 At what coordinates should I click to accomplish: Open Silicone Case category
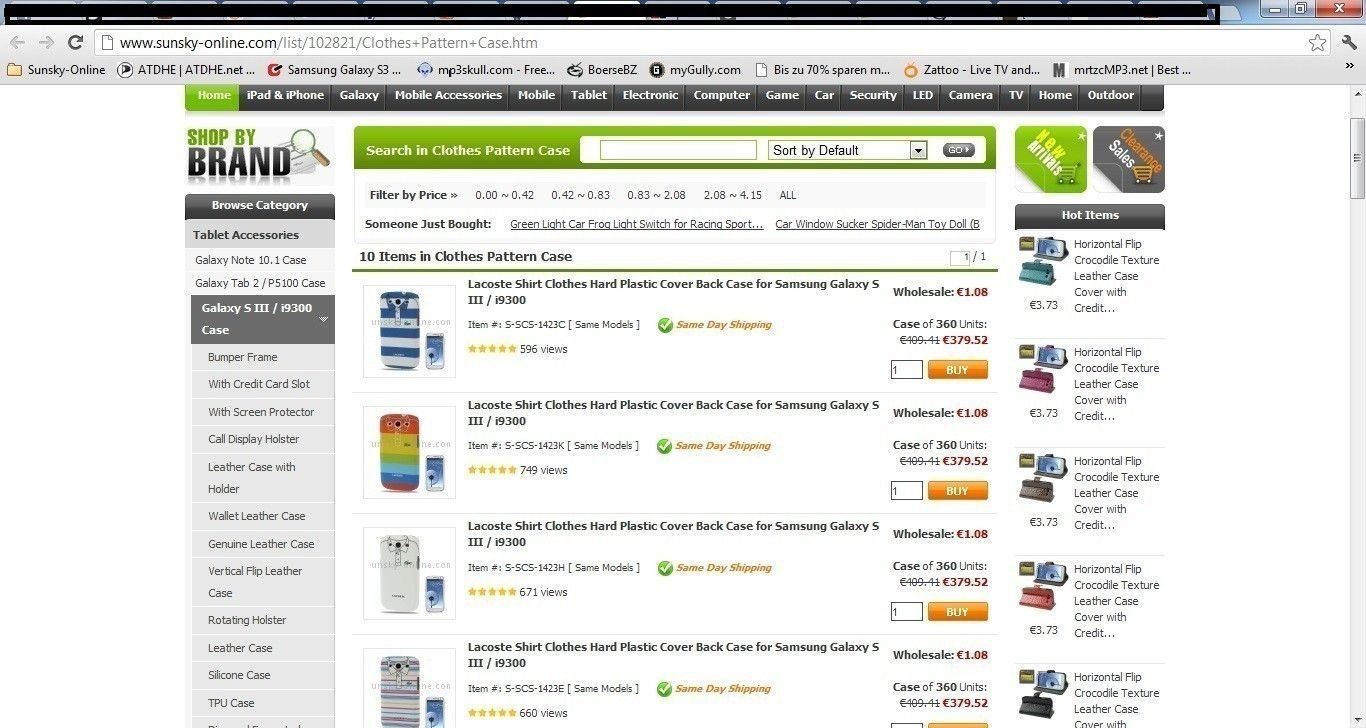click(239, 675)
